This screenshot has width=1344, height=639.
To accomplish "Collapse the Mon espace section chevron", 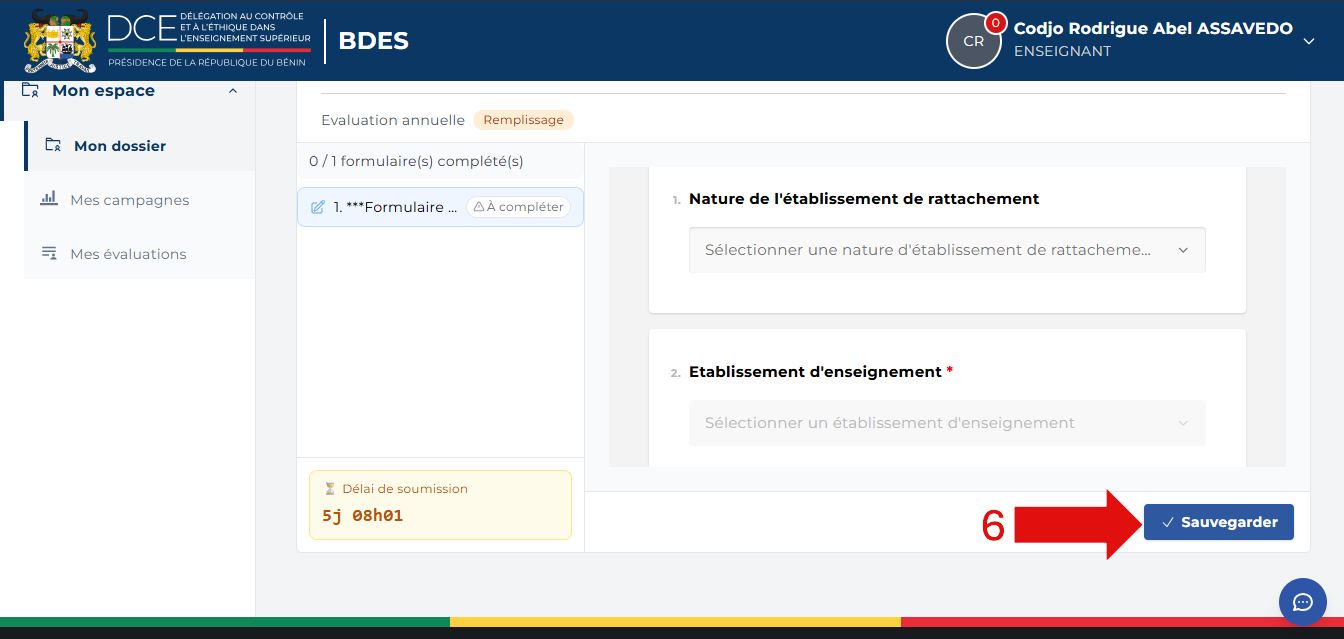I will [x=233, y=91].
